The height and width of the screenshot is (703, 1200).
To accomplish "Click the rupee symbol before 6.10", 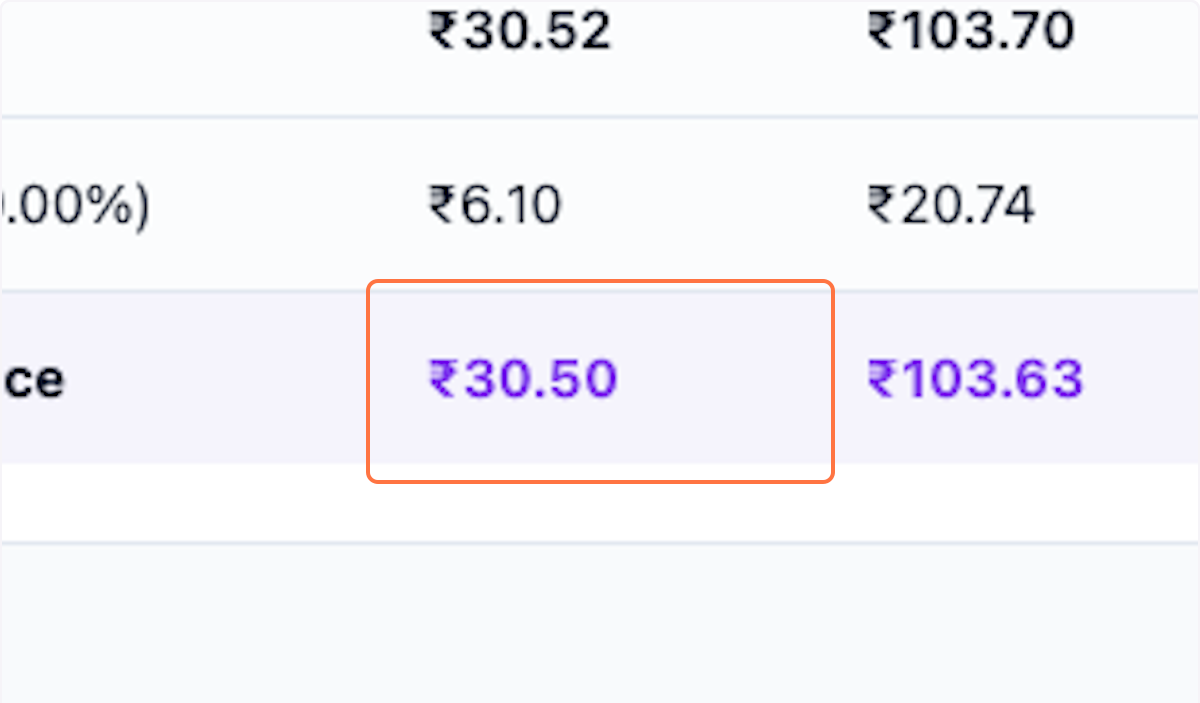I will click(x=442, y=206).
